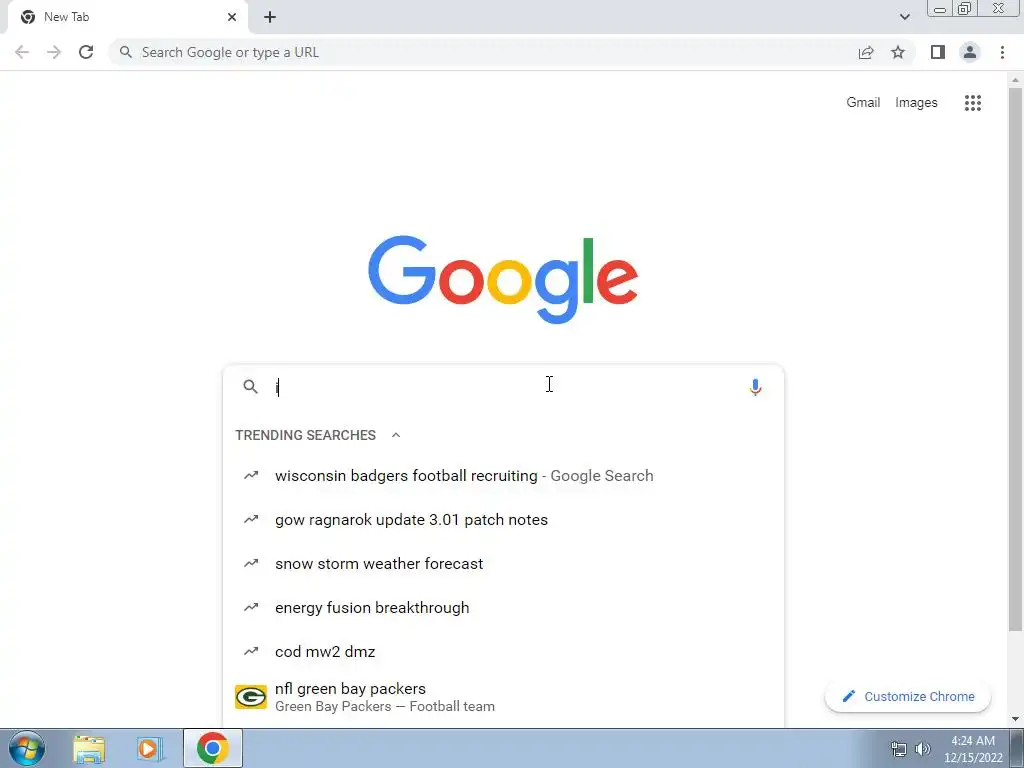Share this page icon in address bar
Image resolution: width=1024 pixels, height=768 pixels.
(866, 52)
